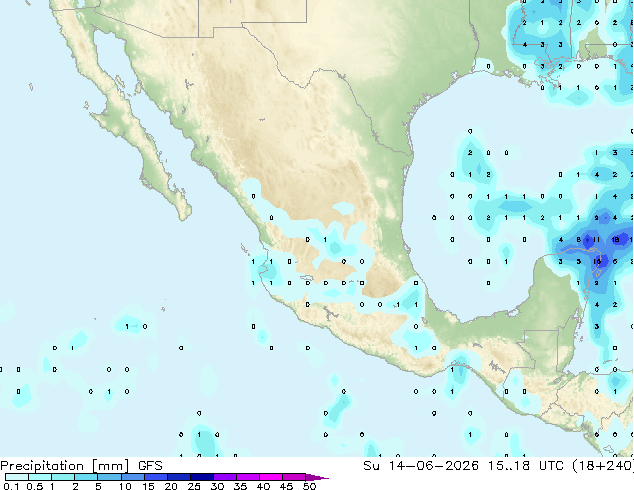
Task: Click the '40' legend scale label
Action: coord(263,486)
